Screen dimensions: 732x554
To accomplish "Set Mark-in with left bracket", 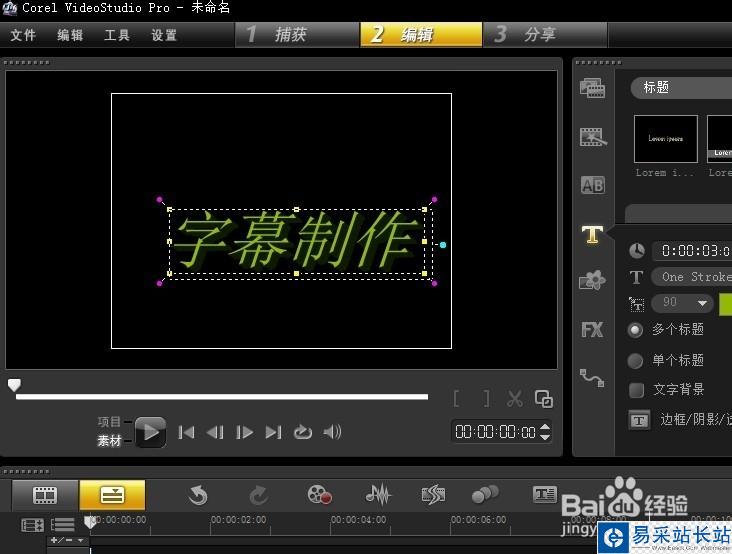I will pos(457,399).
